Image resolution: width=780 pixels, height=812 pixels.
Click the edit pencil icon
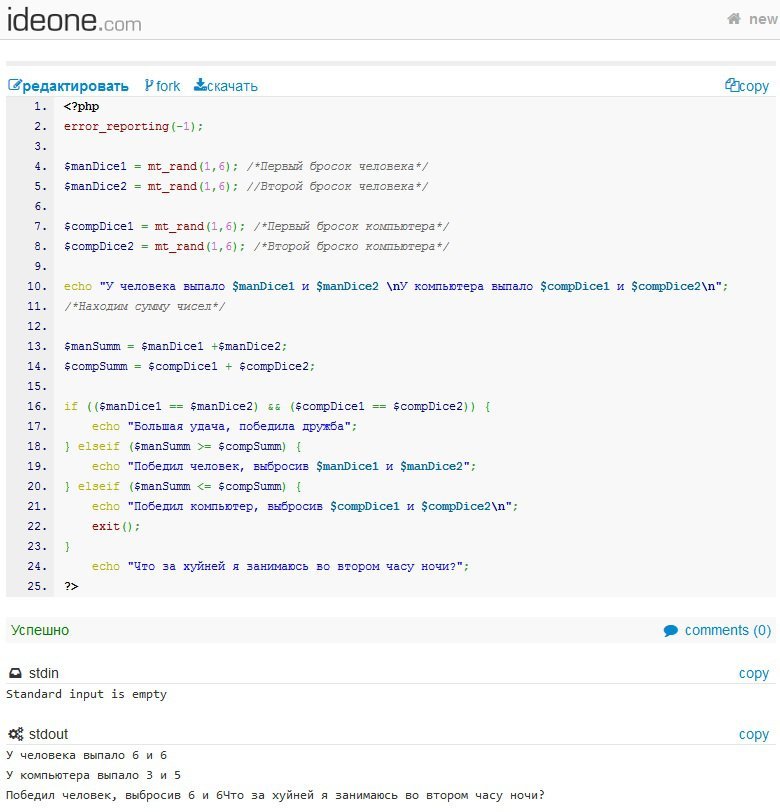click(x=14, y=86)
